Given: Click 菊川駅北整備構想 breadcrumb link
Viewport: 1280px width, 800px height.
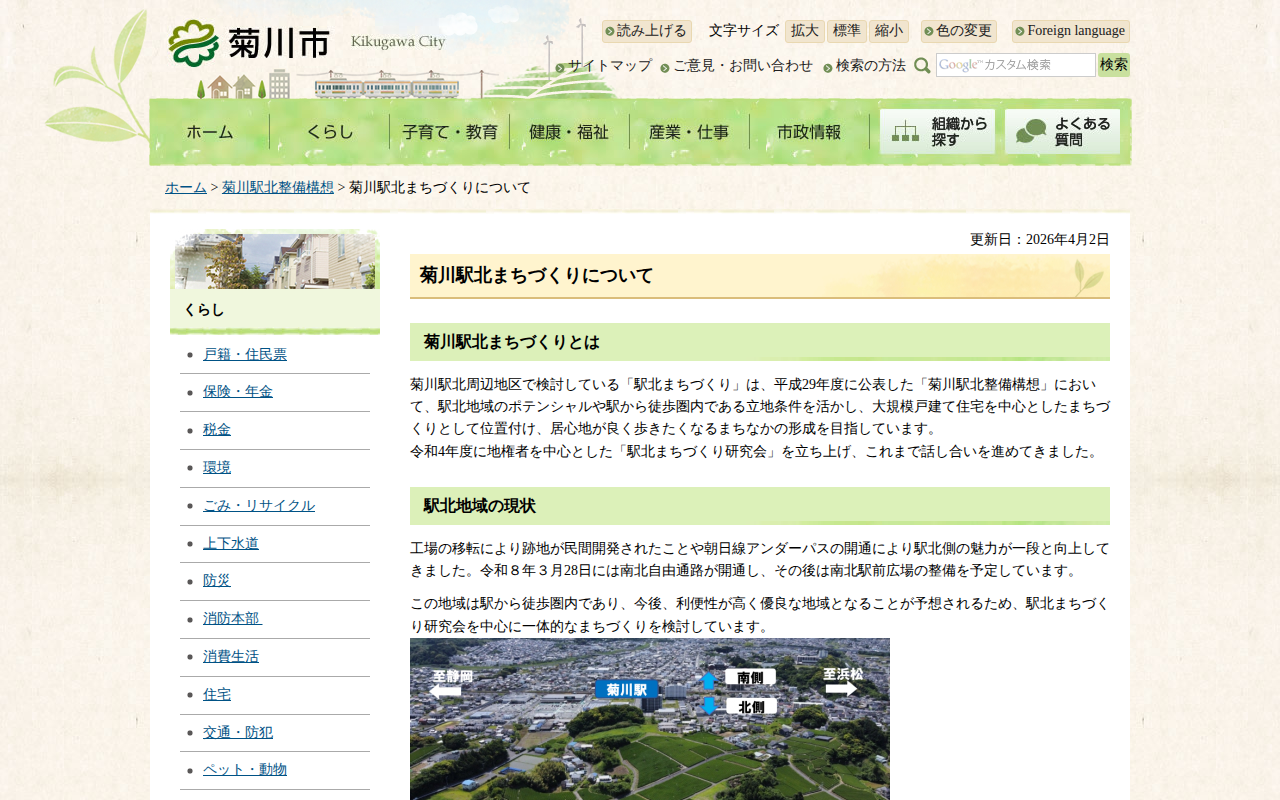Looking at the screenshot, I should [x=278, y=188].
